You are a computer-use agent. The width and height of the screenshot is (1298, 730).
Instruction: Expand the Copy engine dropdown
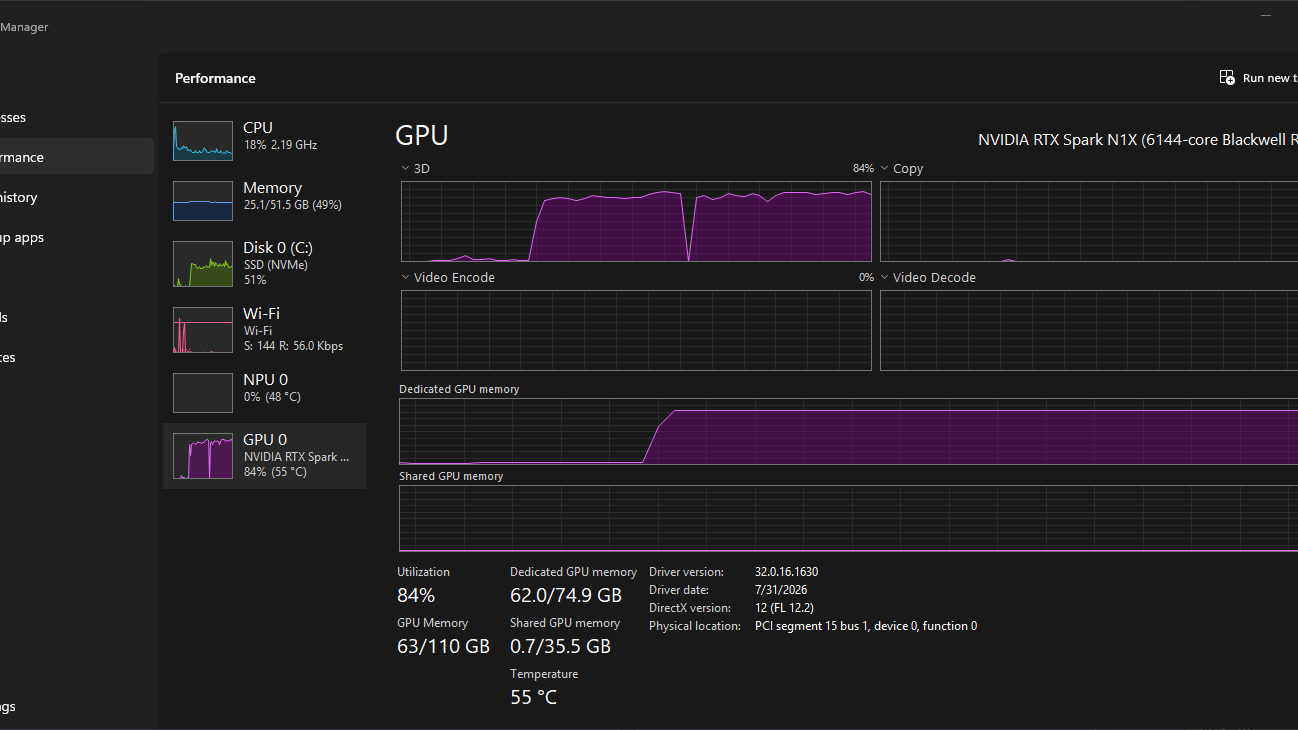point(901,169)
